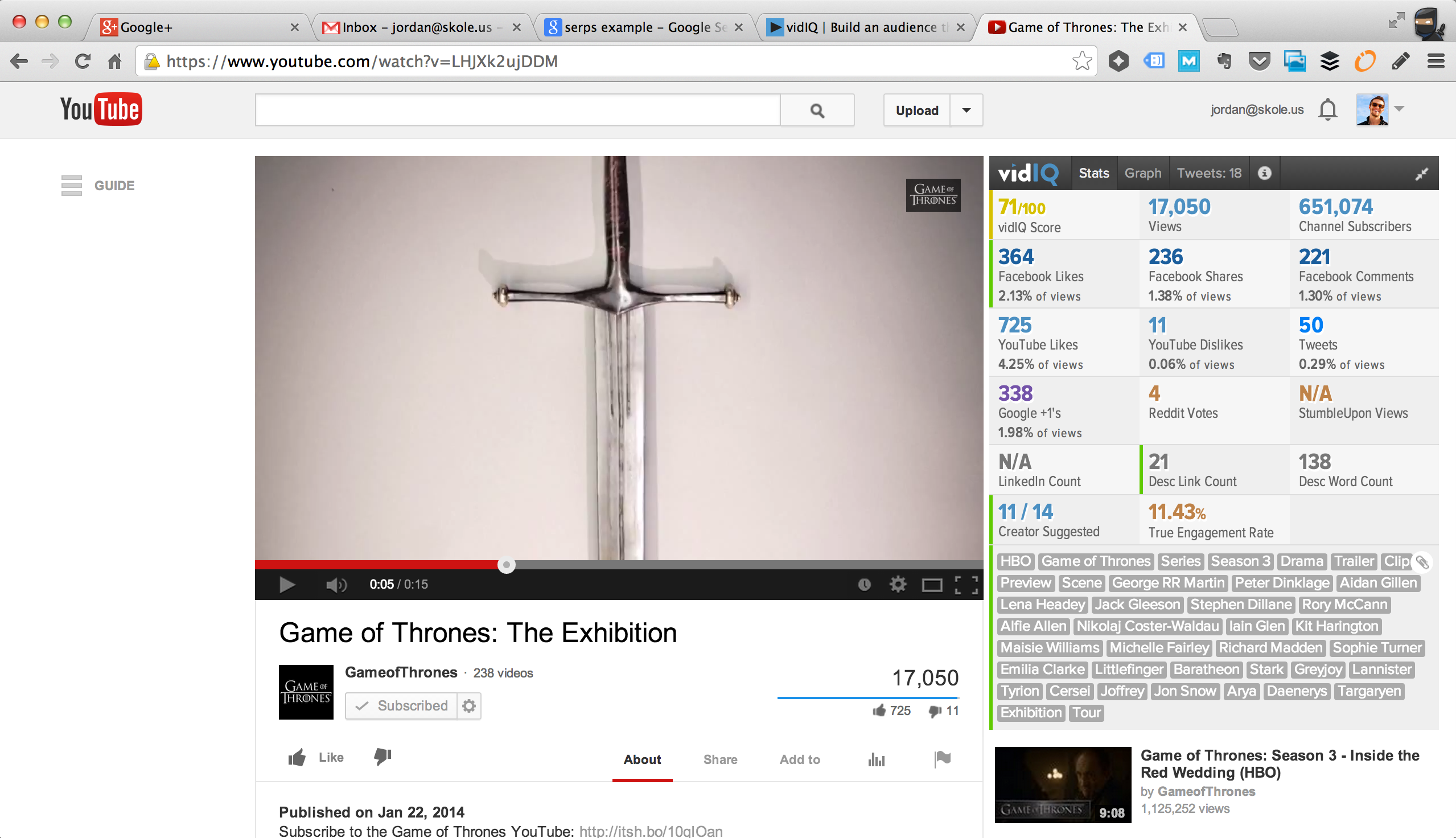Viewport: 1456px width, 838px height.
Task: Open video statistics bar chart icon
Action: tap(876, 760)
